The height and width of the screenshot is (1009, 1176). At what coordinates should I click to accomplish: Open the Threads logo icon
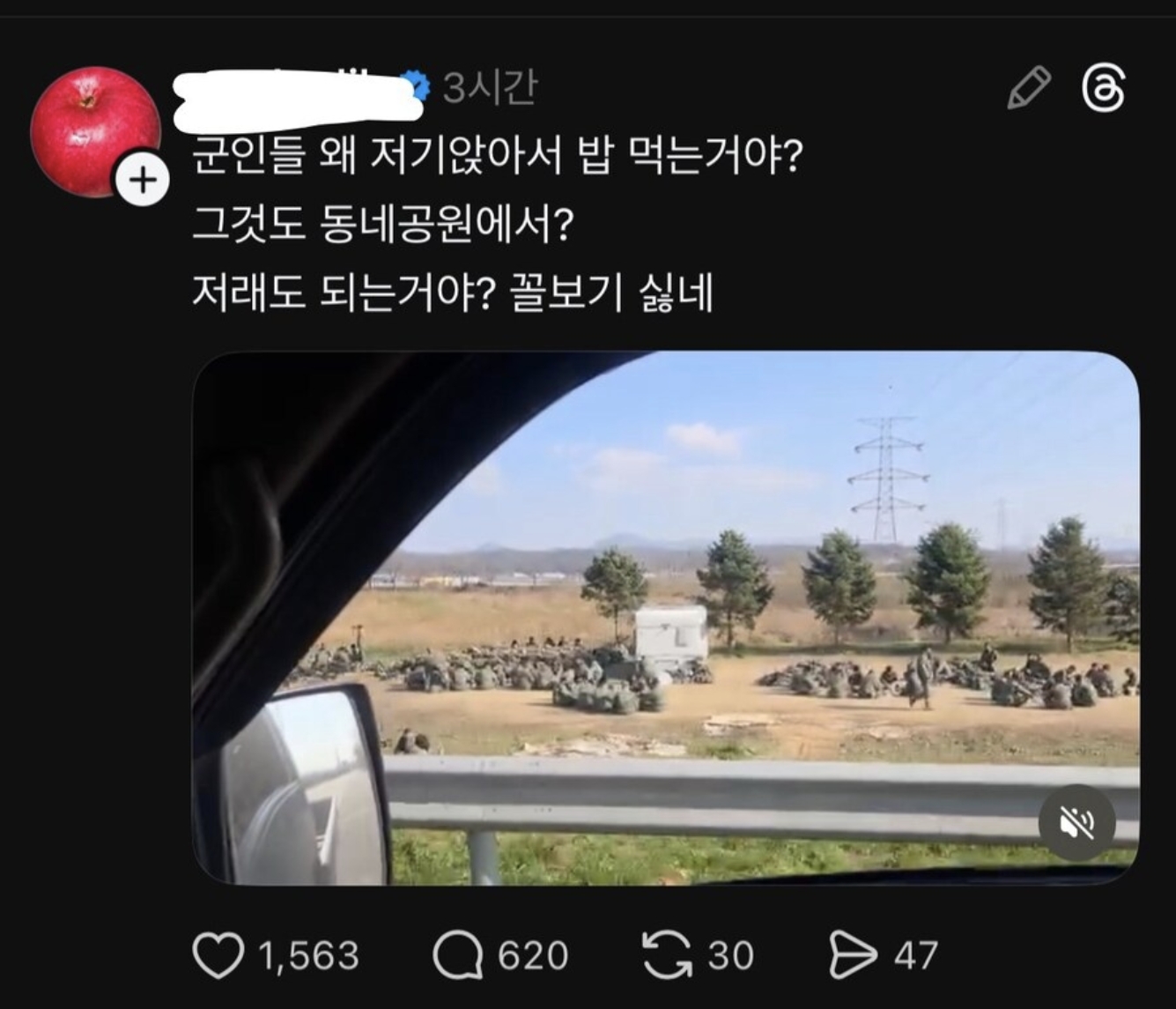coord(1103,89)
